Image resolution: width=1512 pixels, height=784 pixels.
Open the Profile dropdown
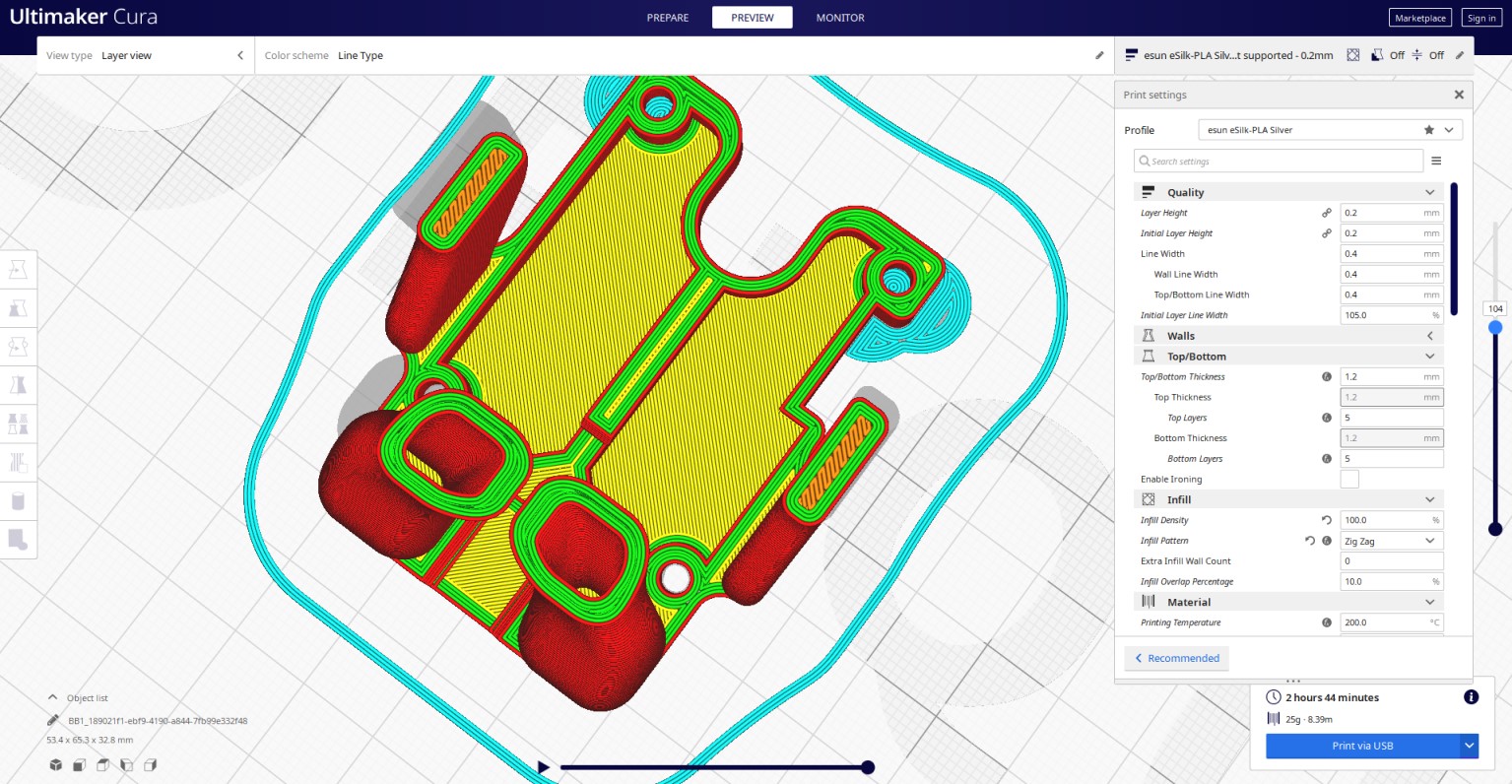click(x=1331, y=130)
